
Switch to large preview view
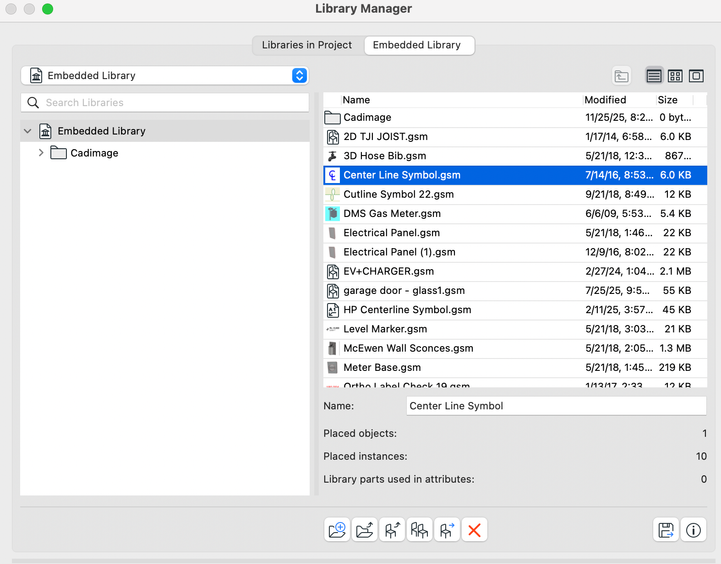tap(696, 76)
